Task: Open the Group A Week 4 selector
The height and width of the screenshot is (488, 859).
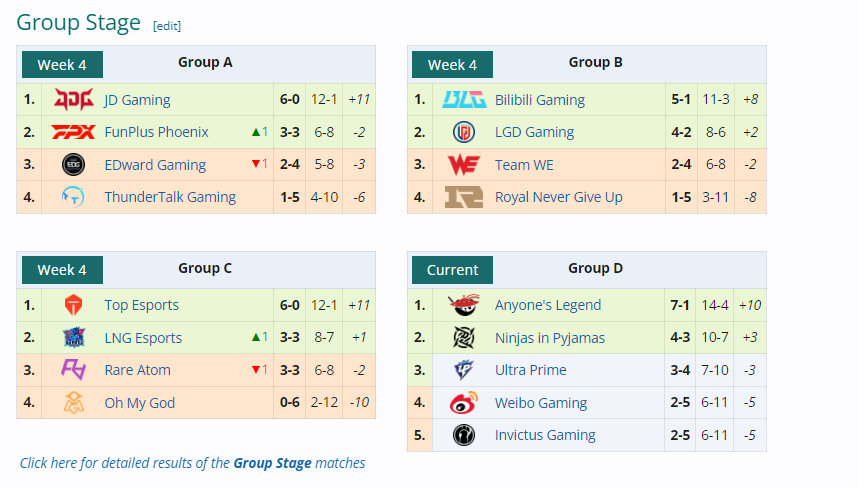Action: (x=62, y=65)
